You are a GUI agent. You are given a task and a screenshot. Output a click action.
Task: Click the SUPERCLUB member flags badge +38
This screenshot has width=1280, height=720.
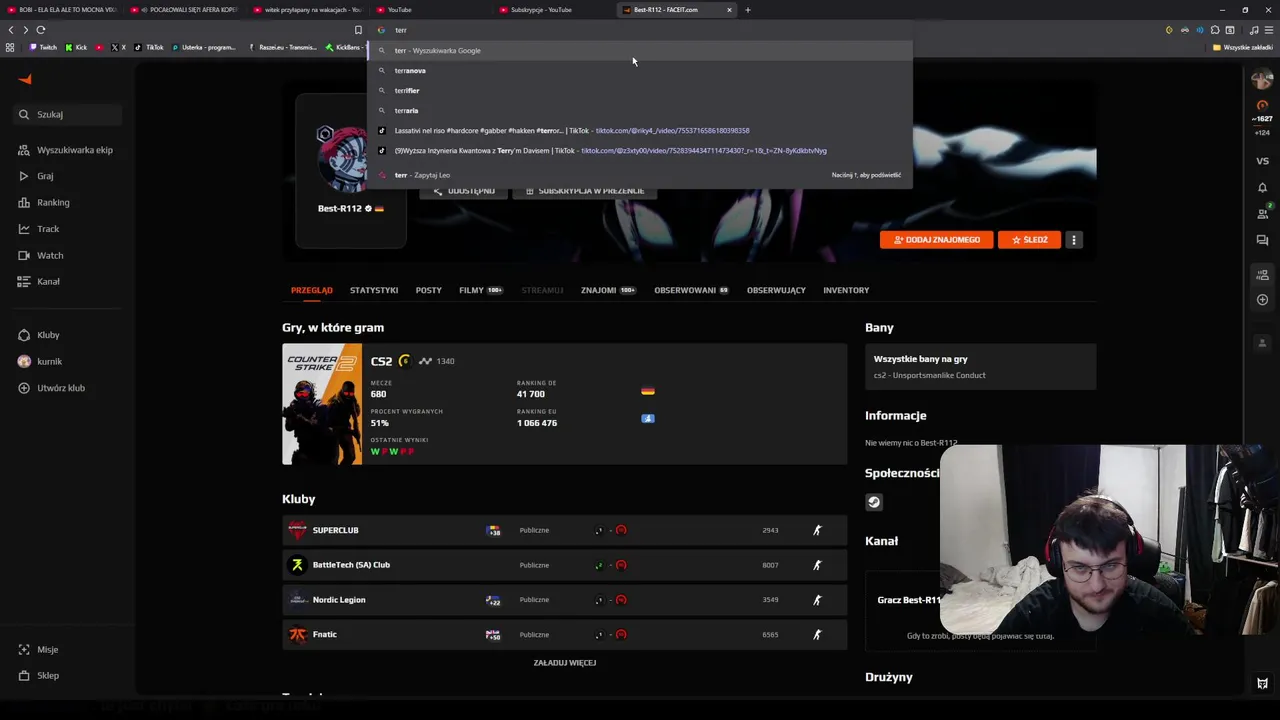coord(493,531)
